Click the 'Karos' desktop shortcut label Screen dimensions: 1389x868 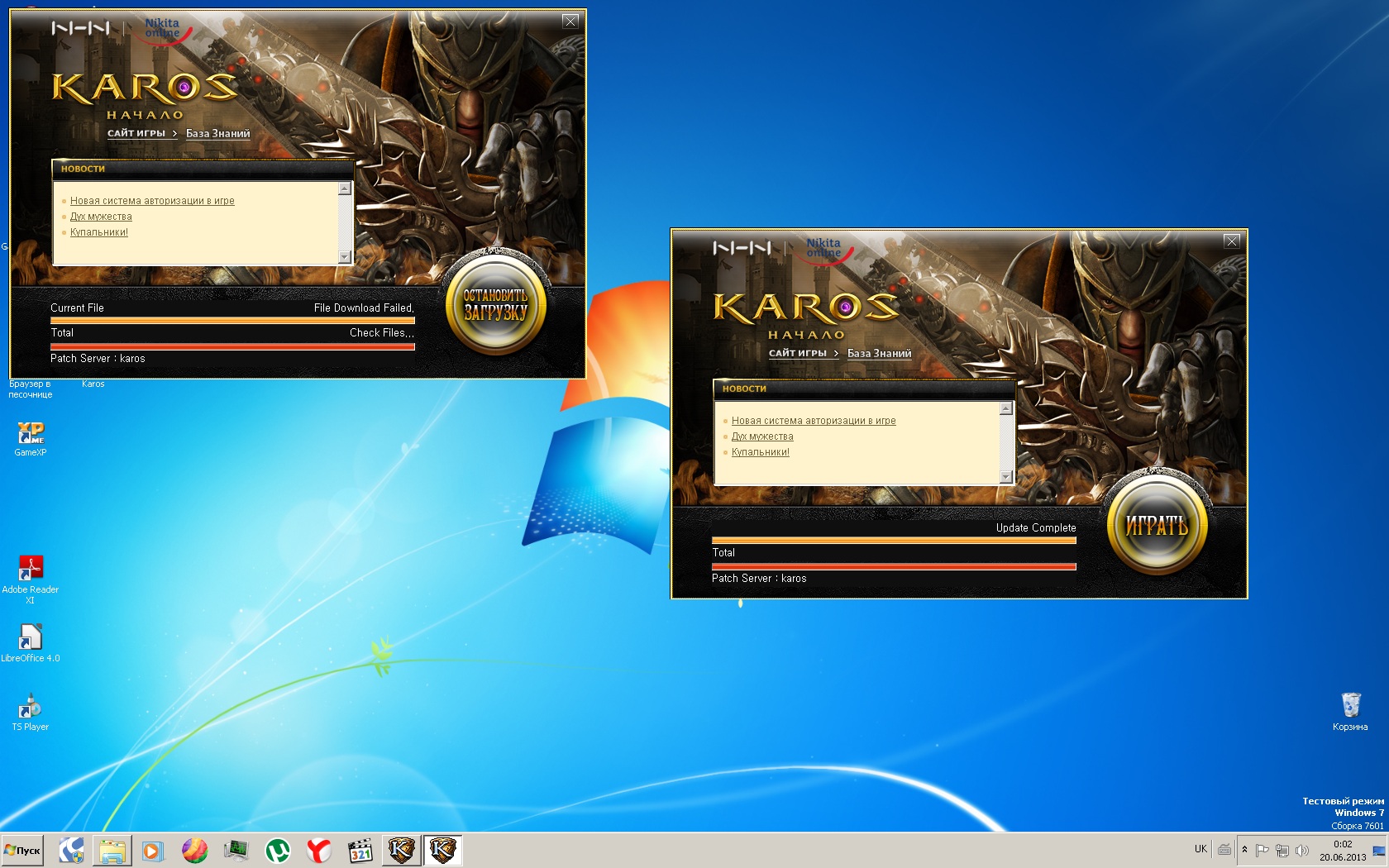point(93,384)
